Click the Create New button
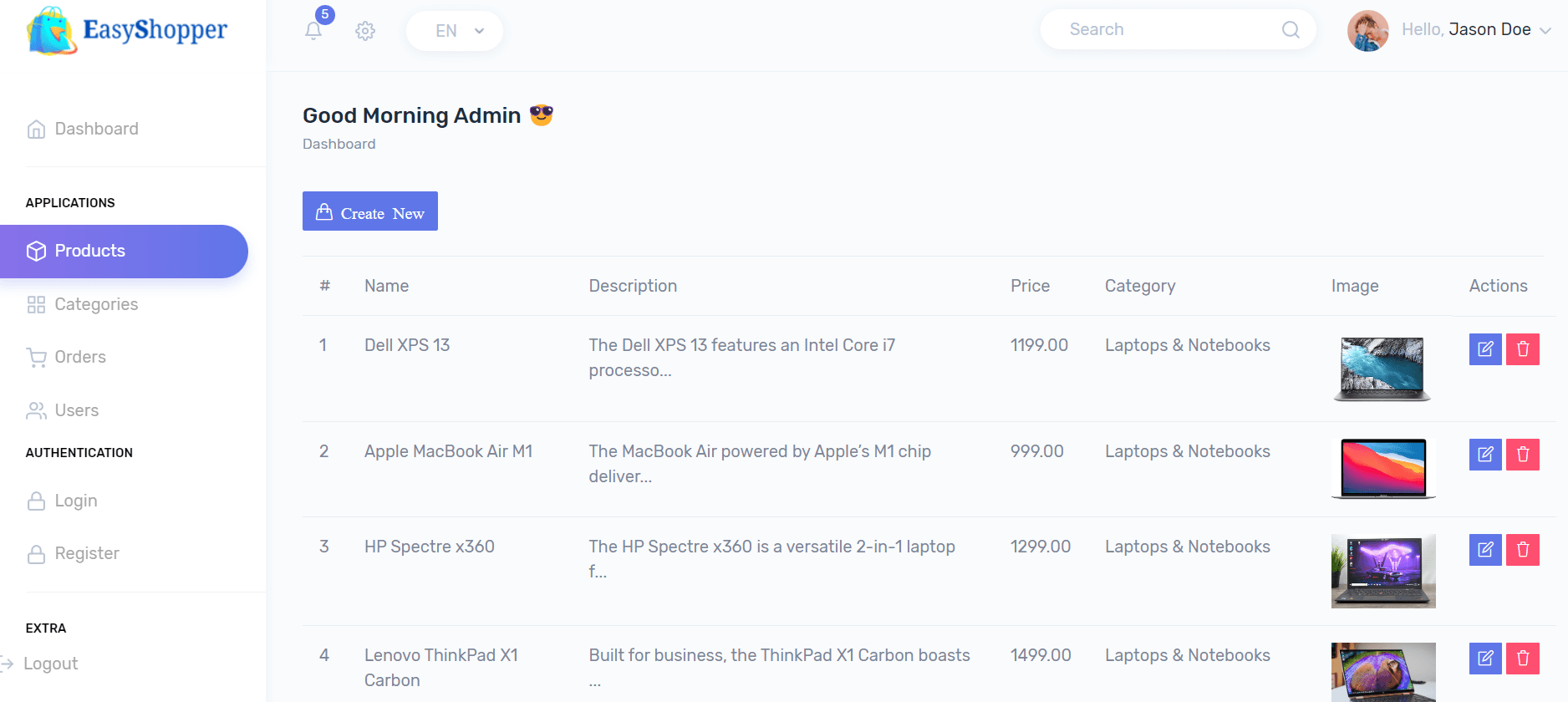Viewport: 1568px width, 702px height. (x=370, y=211)
